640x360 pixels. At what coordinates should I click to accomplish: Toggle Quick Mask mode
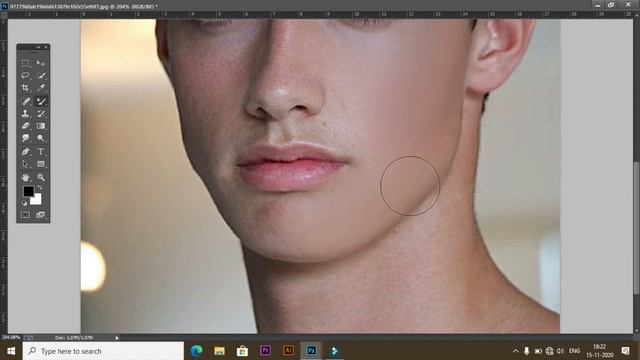[x=25, y=215]
